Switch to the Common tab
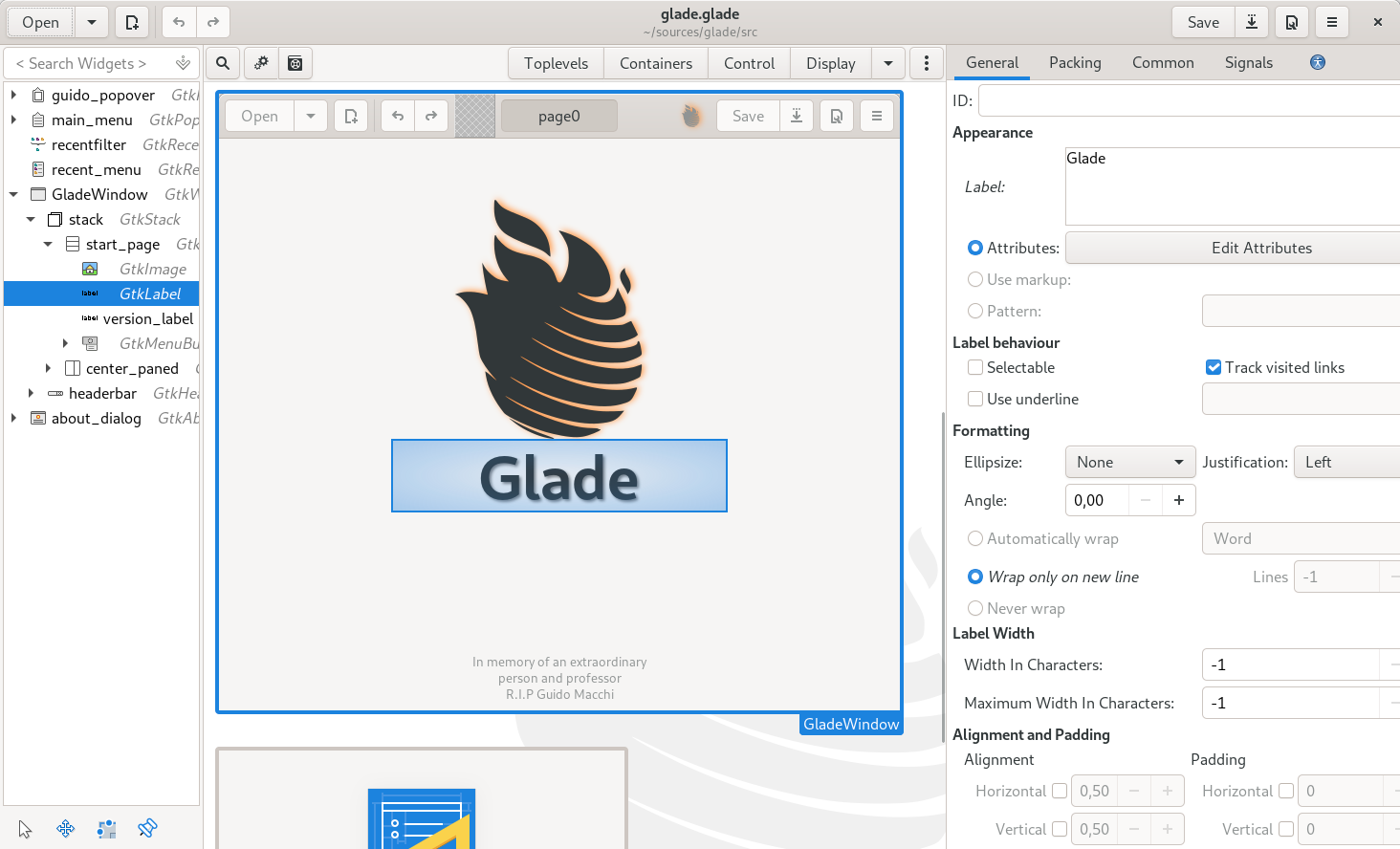This screenshot has width=1400, height=849. tap(1163, 62)
